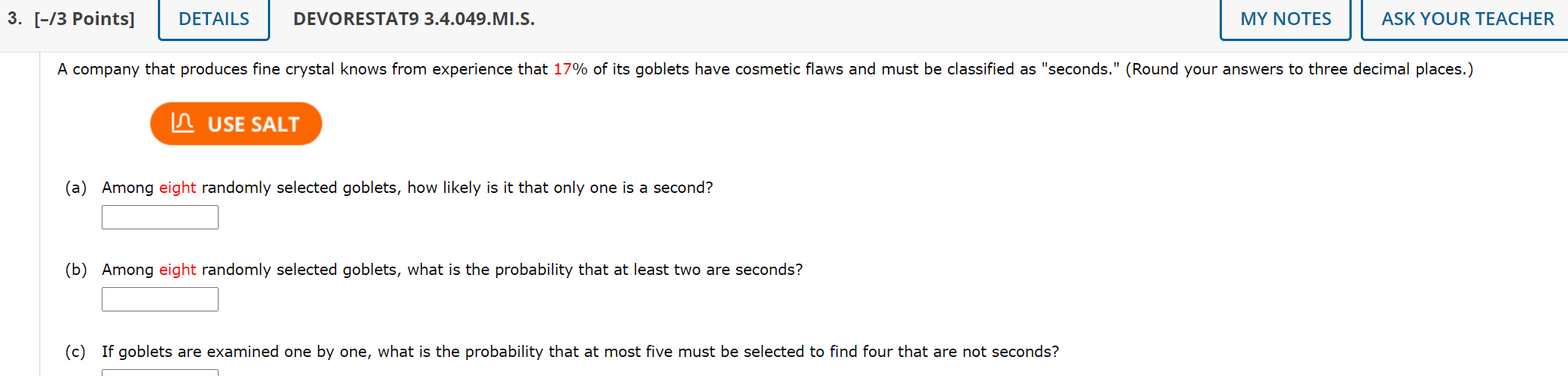Click the part (c) question text about four non-seconds
This screenshot has width=1568, height=376.
(x=581, y=352)
